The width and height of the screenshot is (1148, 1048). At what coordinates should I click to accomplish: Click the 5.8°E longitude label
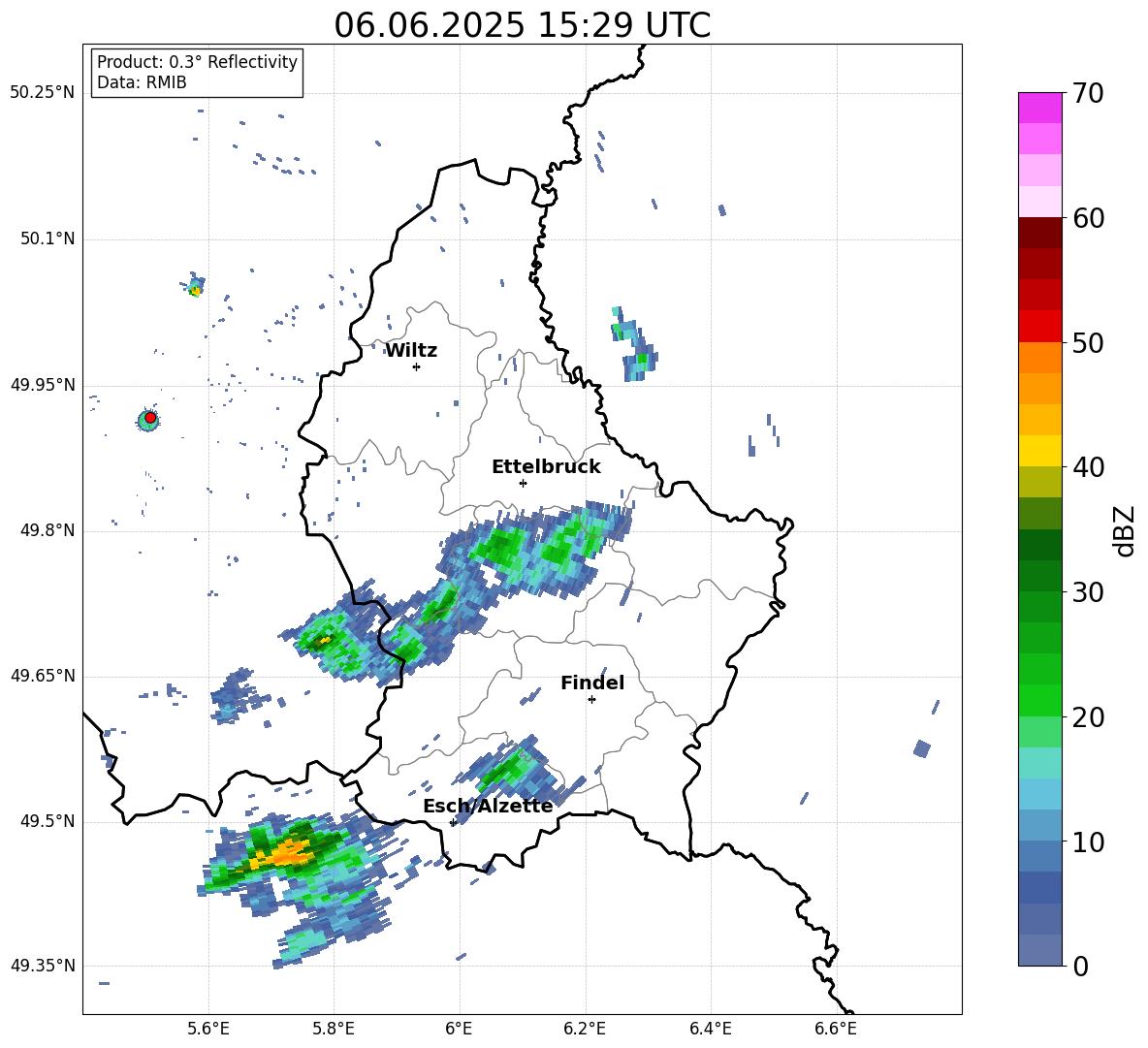point(334,1029)
